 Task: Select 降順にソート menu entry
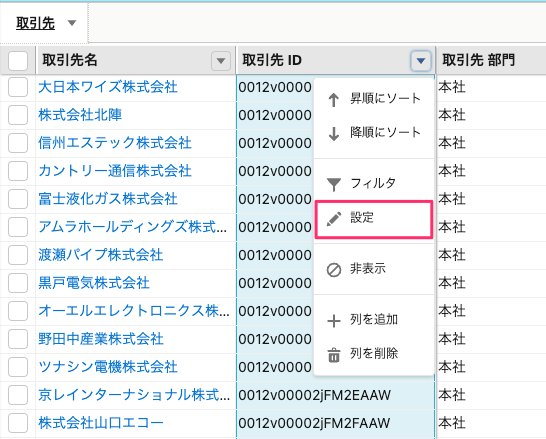pos(374,133)
